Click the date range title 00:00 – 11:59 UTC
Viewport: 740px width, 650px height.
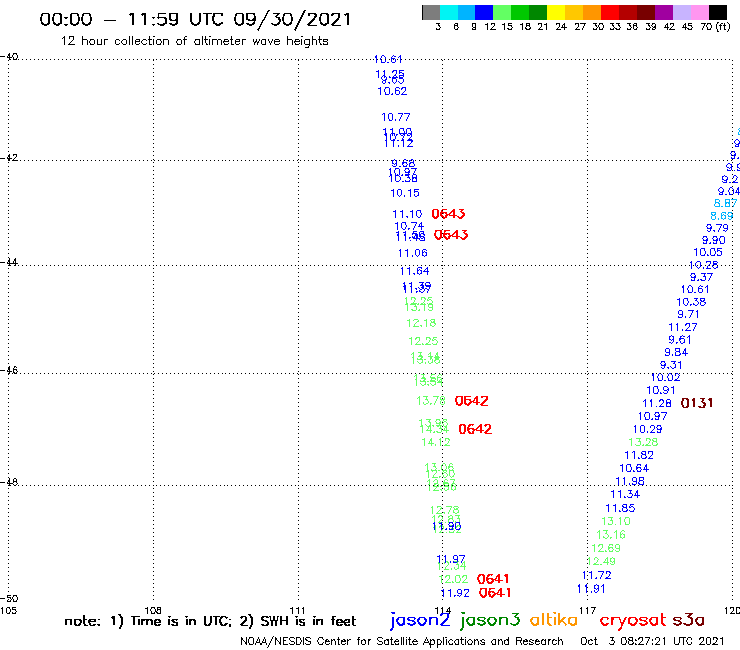coord(195,19)
